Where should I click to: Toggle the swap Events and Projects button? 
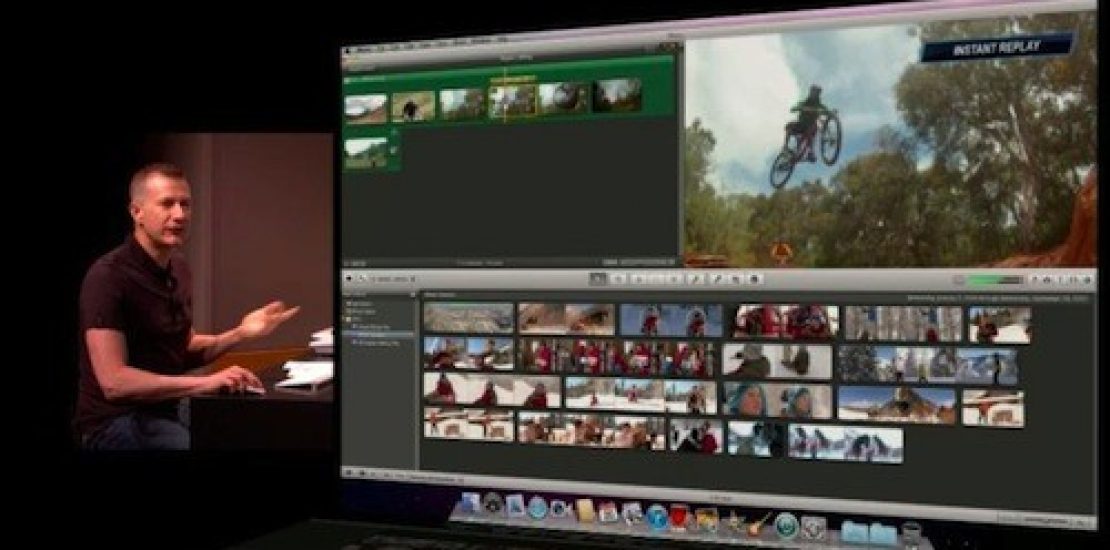pos(351,278)
